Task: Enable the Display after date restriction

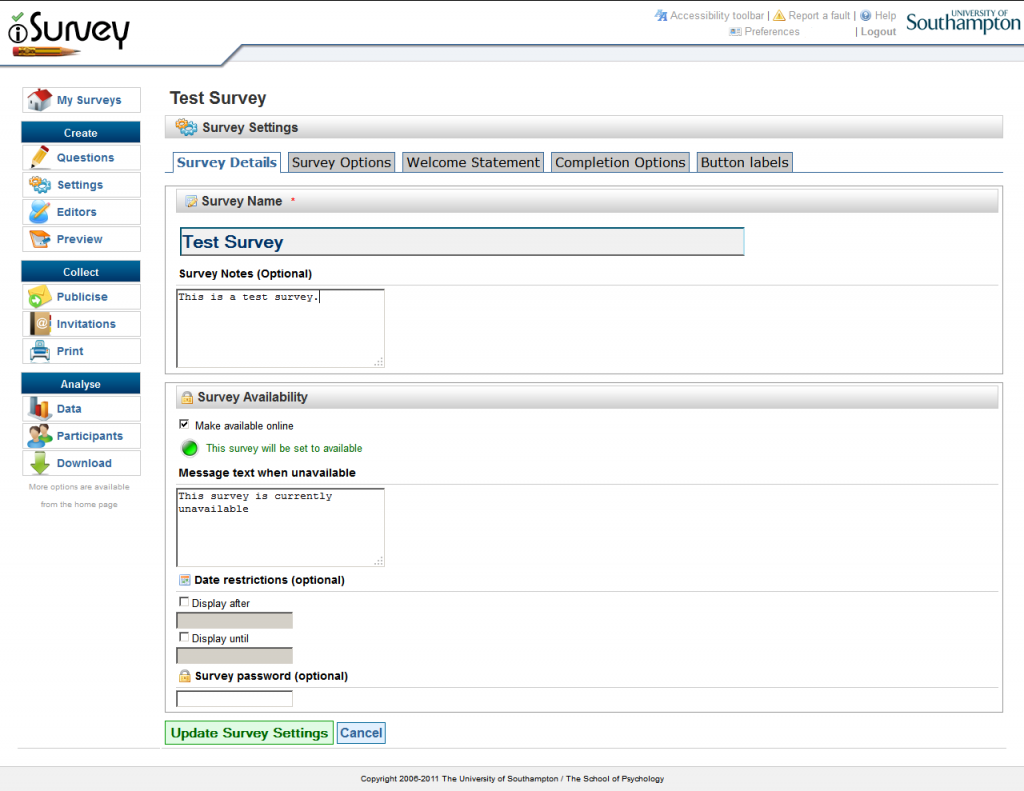Action: tap(184, 602)
